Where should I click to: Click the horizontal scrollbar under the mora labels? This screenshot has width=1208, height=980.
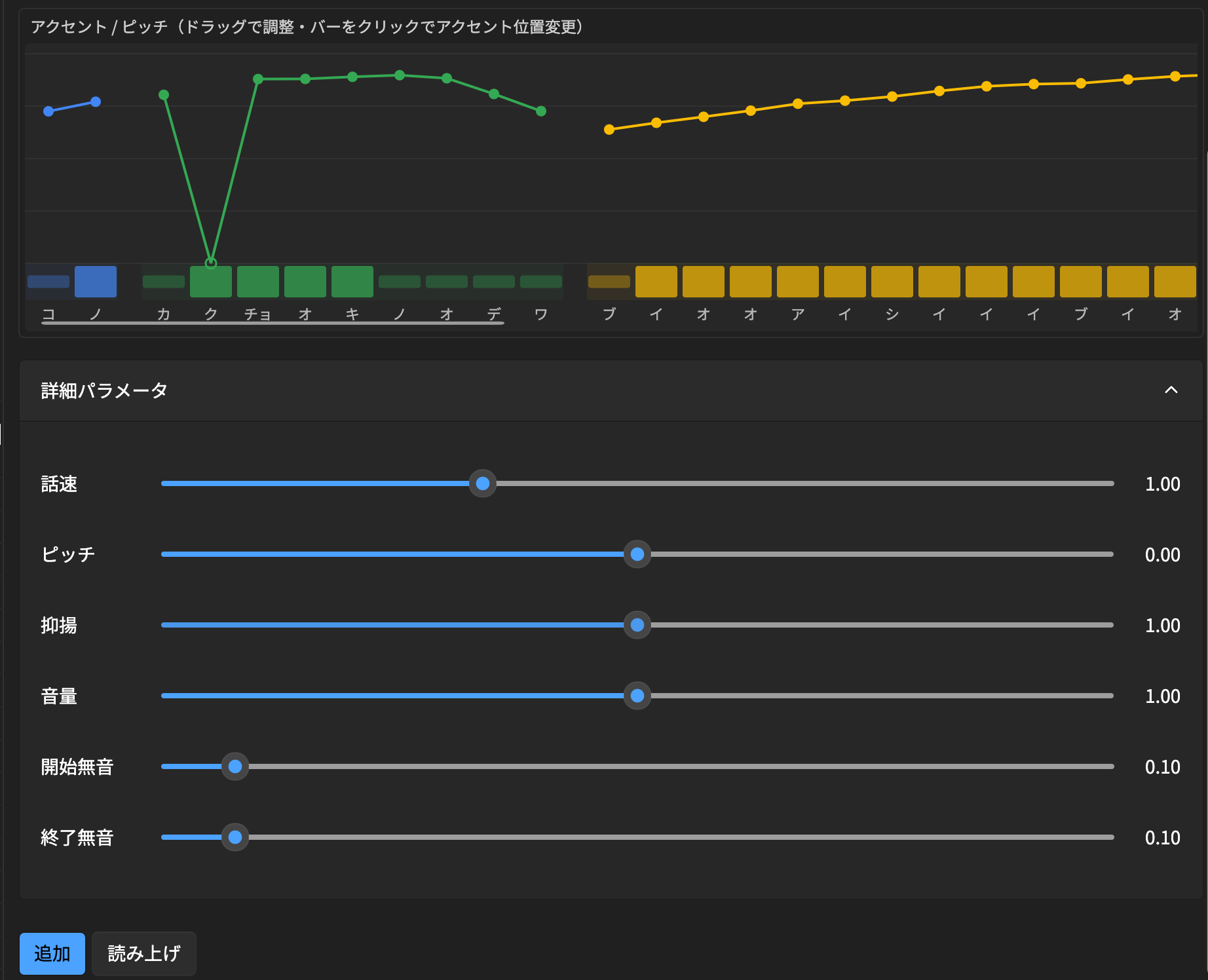click(x=273, y=323)
